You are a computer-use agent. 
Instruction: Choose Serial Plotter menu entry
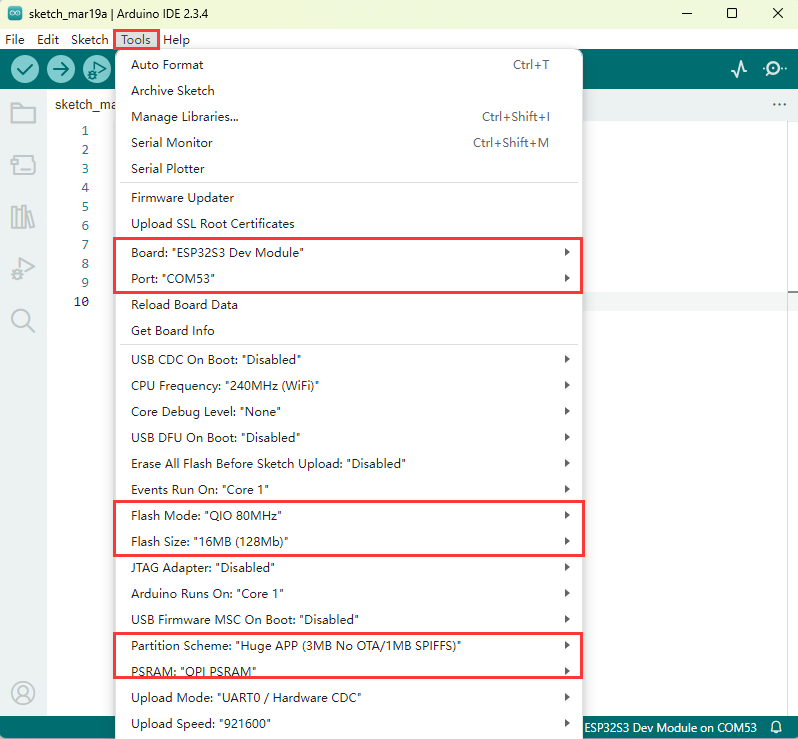pos(349,168)
